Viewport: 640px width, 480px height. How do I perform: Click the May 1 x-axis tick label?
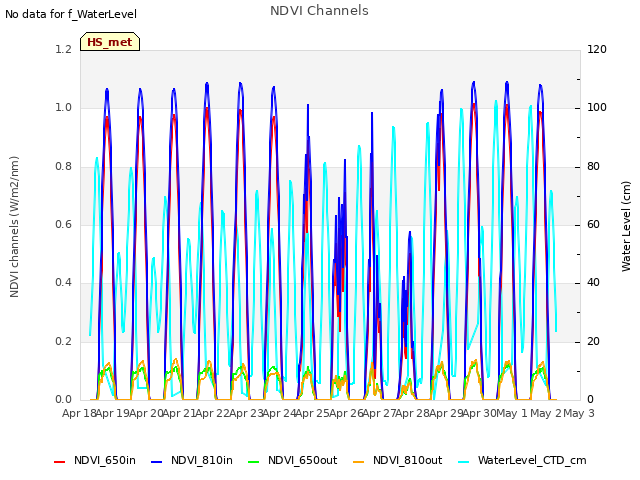[512, 413]
